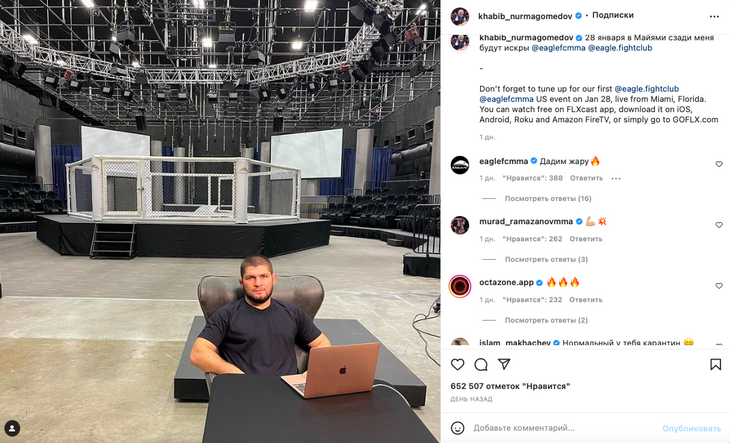Expand 2 replies under octazone.app comment

546,321
